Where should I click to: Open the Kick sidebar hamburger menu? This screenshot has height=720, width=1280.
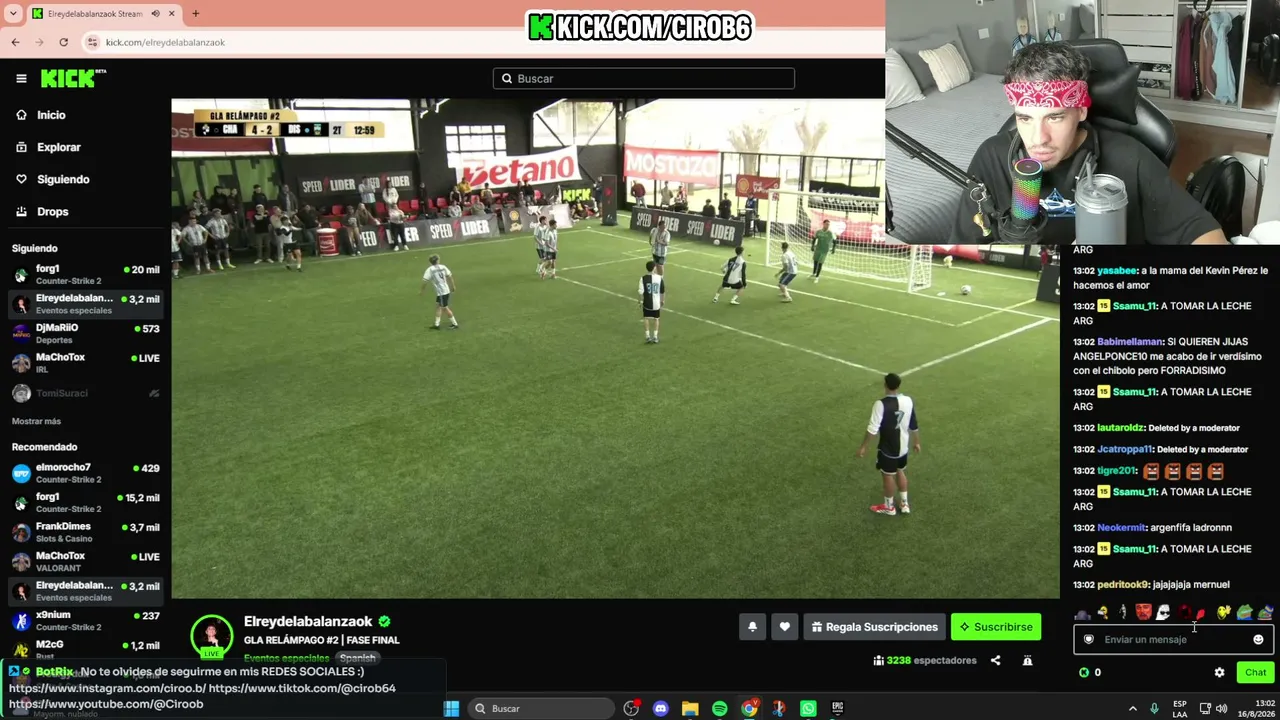tap(21, 78)
